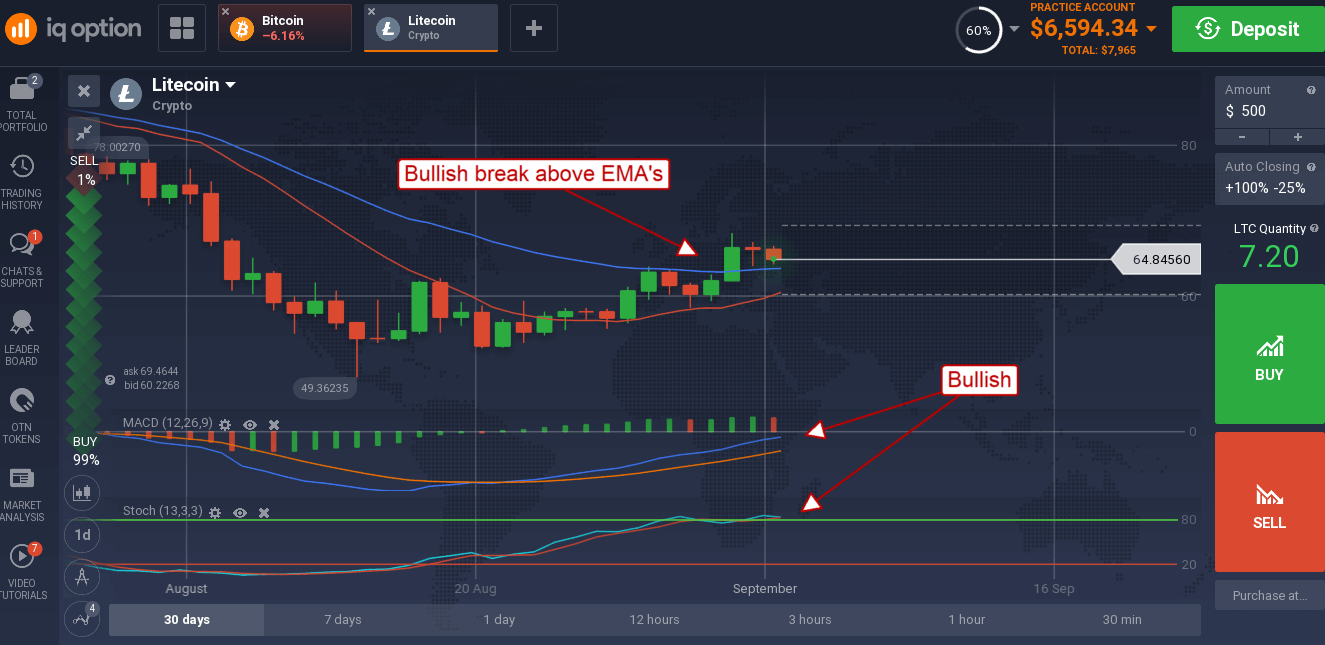This screenshot has height=645, width=1325.
Task: Open Stoch indicator settings gear
Action: [215, 512]
